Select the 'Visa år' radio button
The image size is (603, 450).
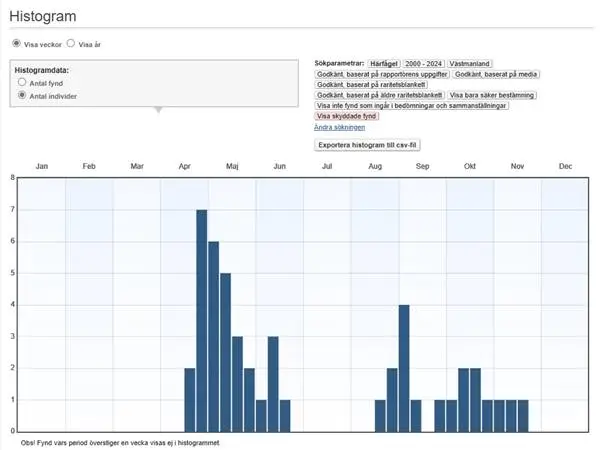[71, 44]
